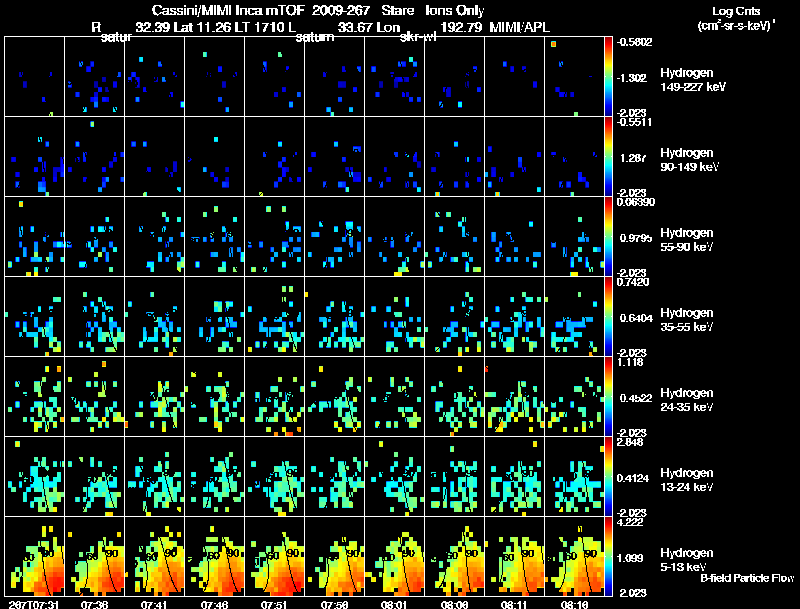Open the 13-24 keV image panel above 07:41
The image size is (800, 609).
click(155, 477)
